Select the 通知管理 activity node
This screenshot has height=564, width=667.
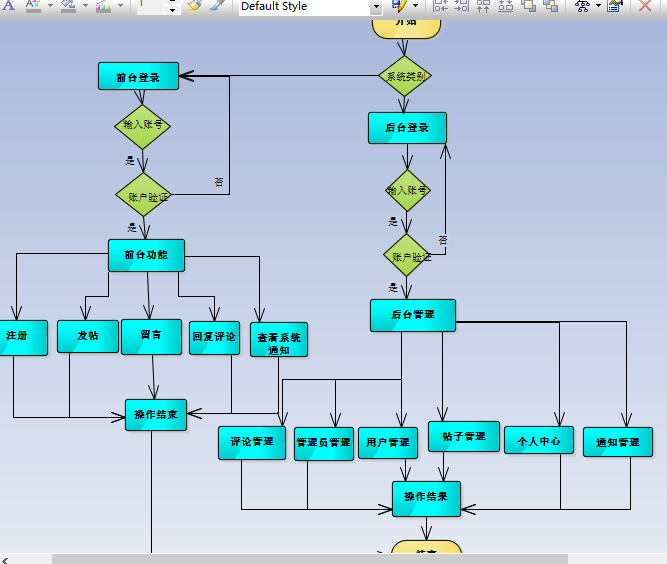tap(618, 442)
